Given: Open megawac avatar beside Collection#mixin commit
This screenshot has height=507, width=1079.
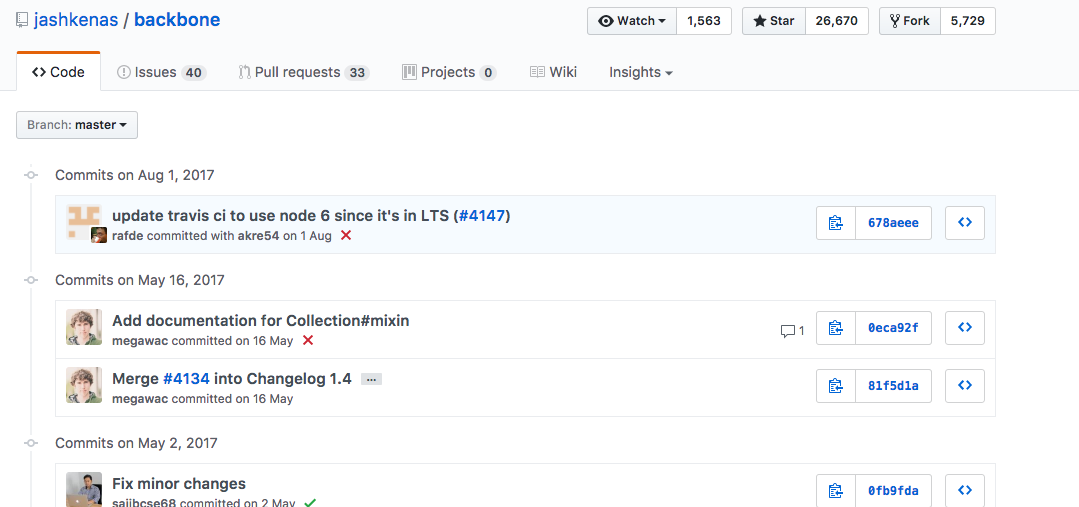Looking at the screenshot, I should (x=84, y=327).
